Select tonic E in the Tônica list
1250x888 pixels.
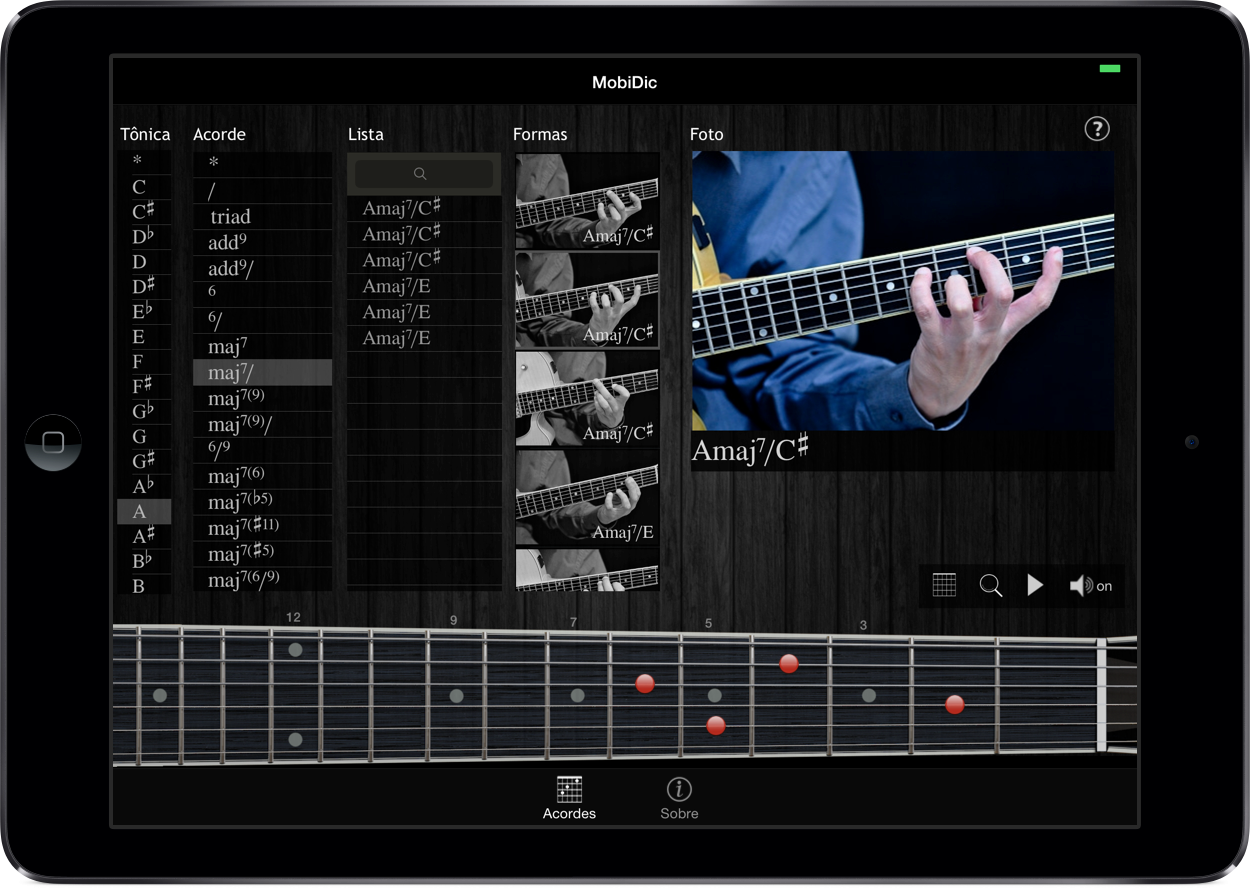coord(144,337)
